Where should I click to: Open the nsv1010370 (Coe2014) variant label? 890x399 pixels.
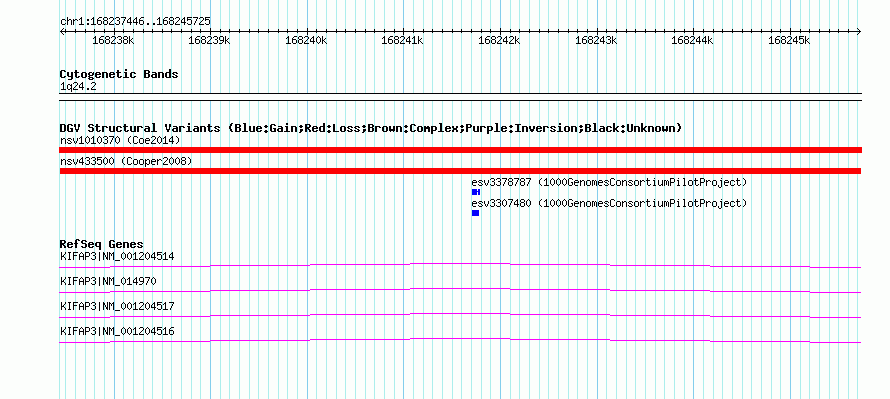[x=120, y=140]
